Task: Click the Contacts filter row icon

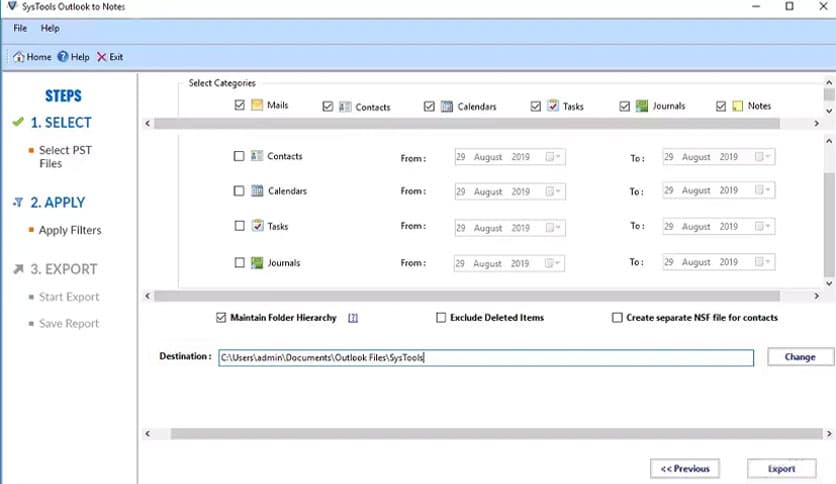Action: (257, 156)
